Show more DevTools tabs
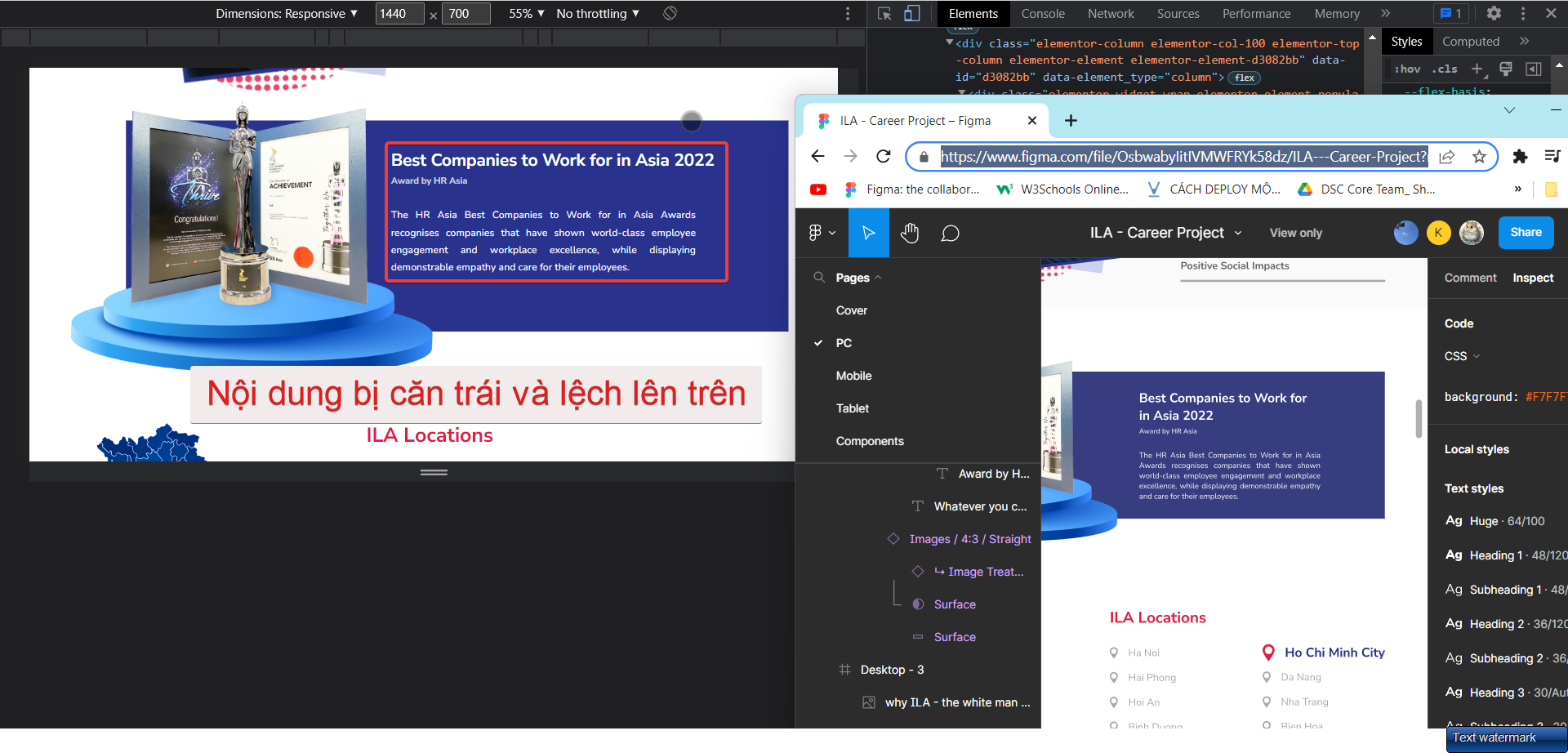Screen dimensions: 1568x753 (1386, 13)
